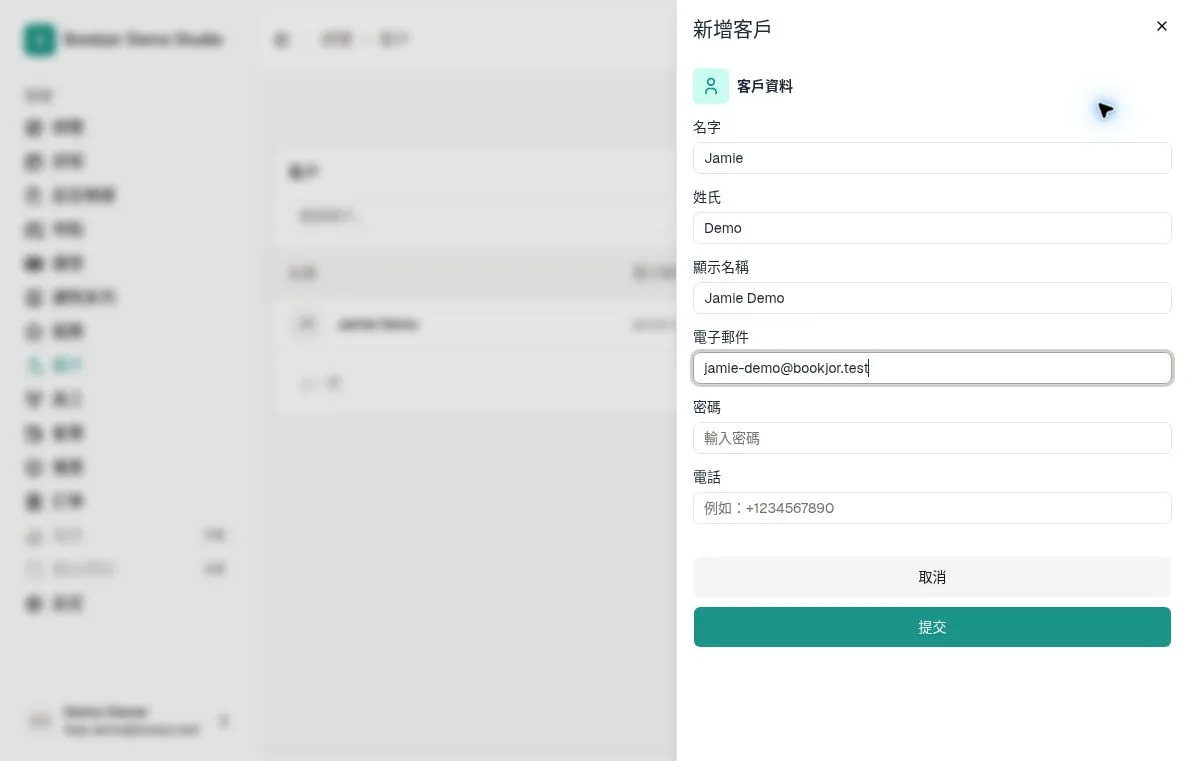1188x761 pixels.
Task: Click the 客戶資料 section heading
Action: click(764, 86)
